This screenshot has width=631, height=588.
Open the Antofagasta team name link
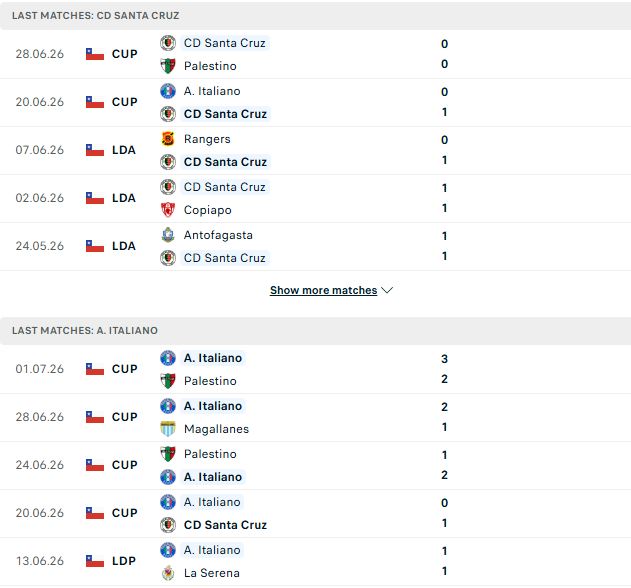218,235
